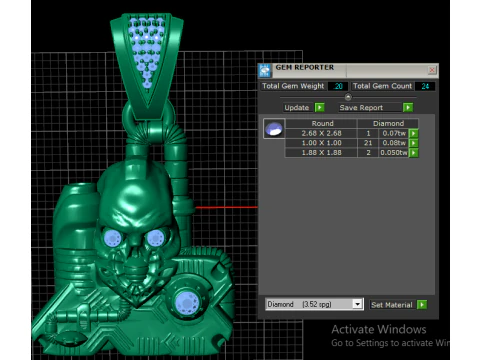Click the large round gem at the pendant base

pos(187,303)
